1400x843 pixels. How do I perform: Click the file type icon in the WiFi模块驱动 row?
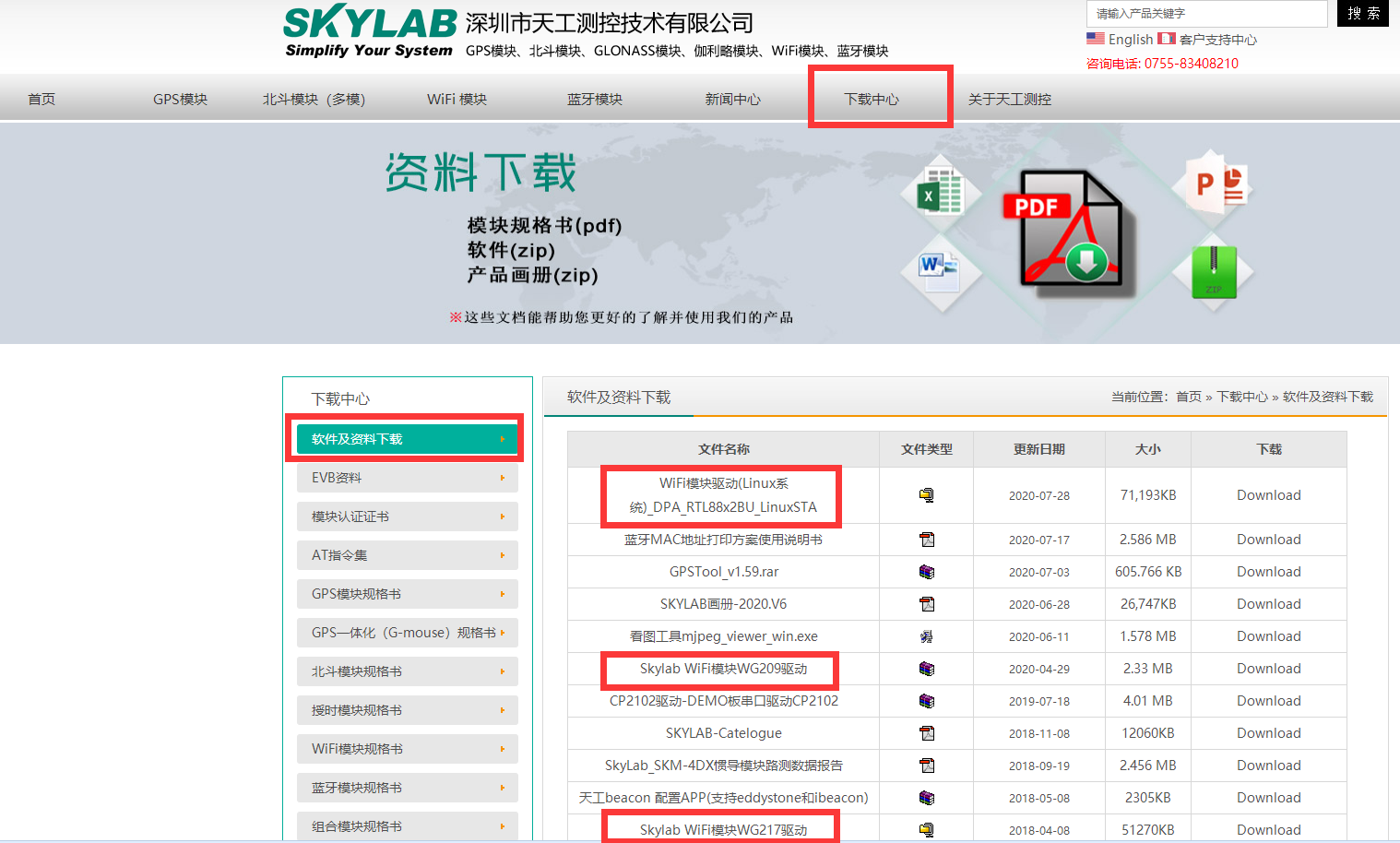(x=927, y=495)
